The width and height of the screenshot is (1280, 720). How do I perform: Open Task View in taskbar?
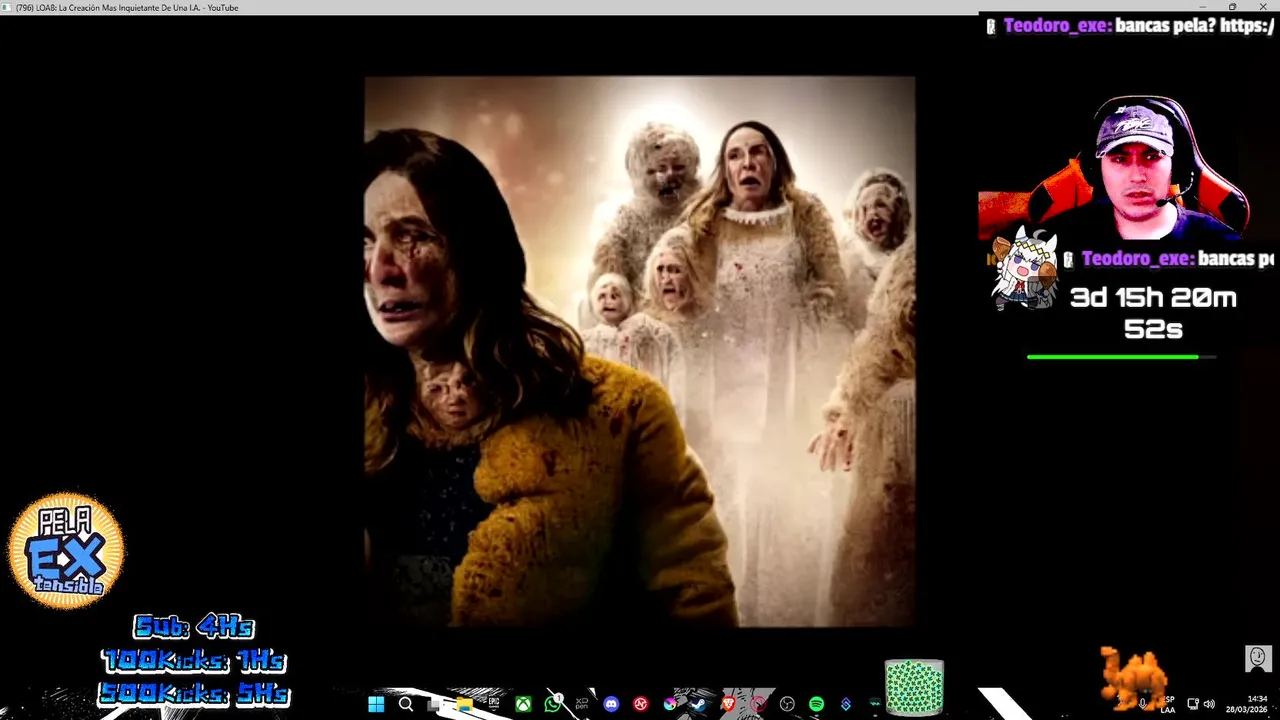(434, 705)
